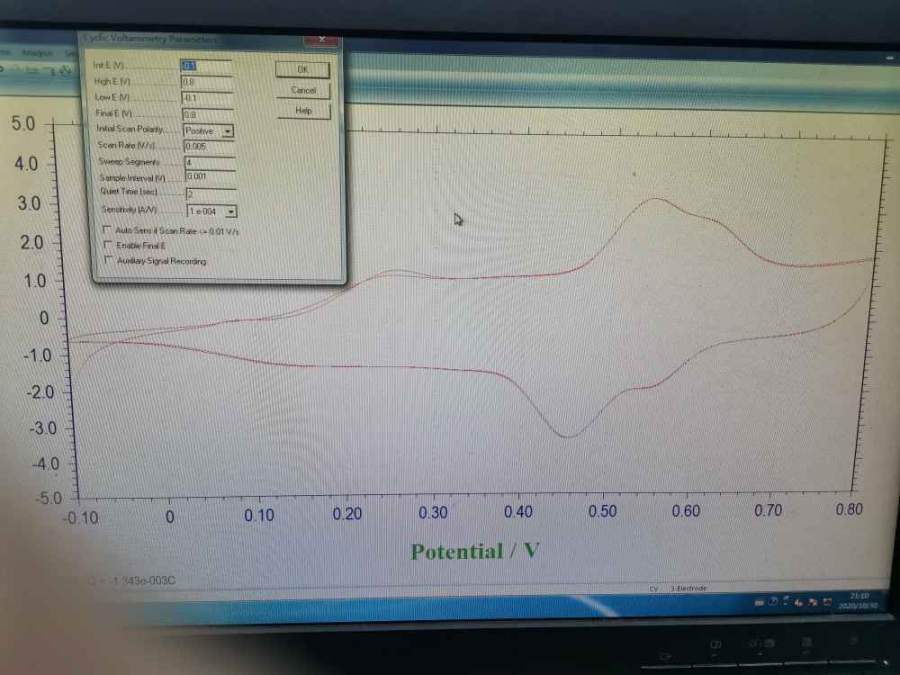Check Auxiliary Signal Recording option

click(108, 260)
